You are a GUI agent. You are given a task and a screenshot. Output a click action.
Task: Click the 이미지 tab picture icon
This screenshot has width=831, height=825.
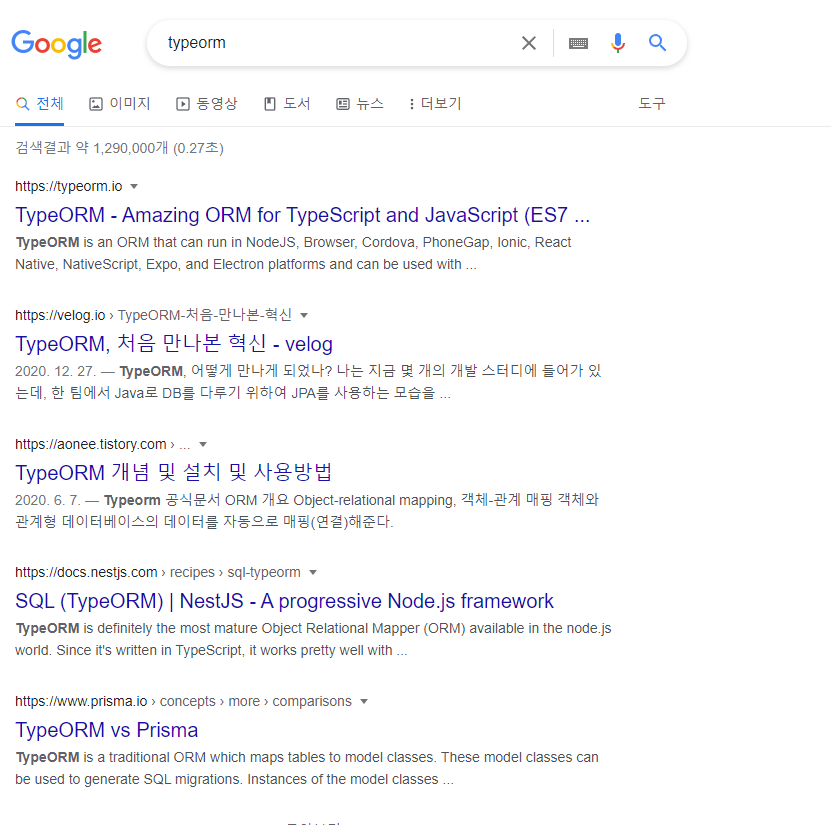click(x=96, y=104)
